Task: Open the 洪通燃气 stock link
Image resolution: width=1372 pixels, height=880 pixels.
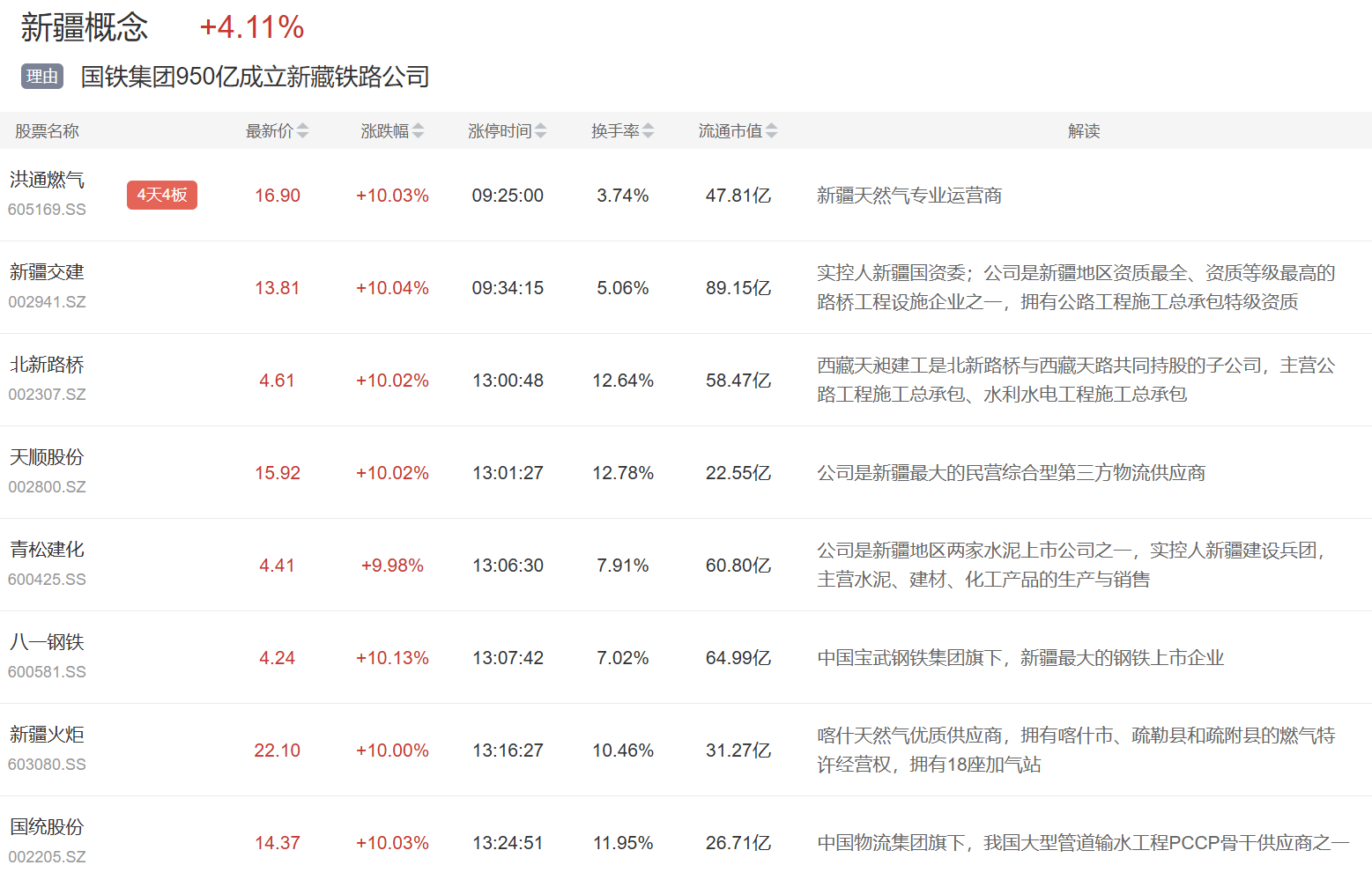Action: [48, 180]
